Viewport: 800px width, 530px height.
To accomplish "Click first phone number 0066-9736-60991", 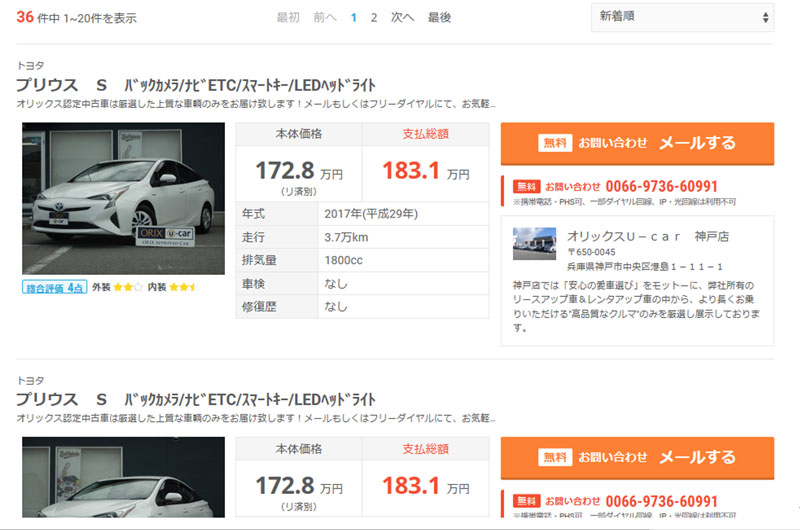I will (661, 187).
